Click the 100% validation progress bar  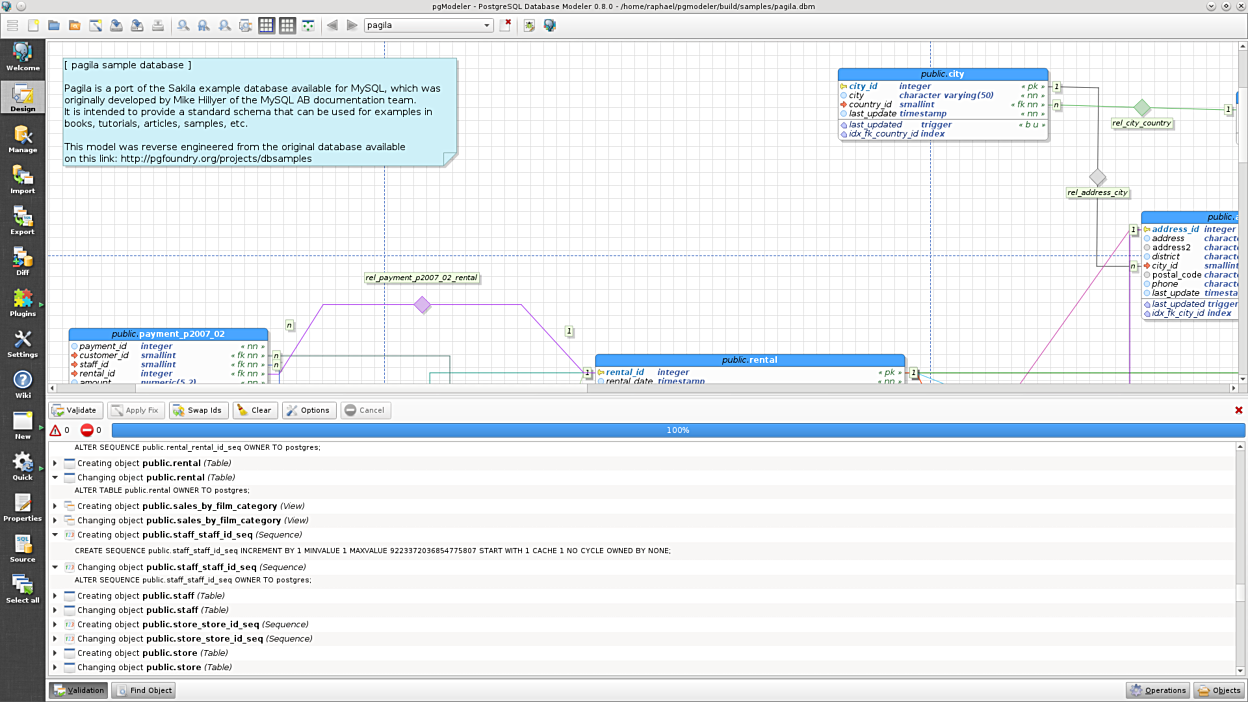coord(677,430)
